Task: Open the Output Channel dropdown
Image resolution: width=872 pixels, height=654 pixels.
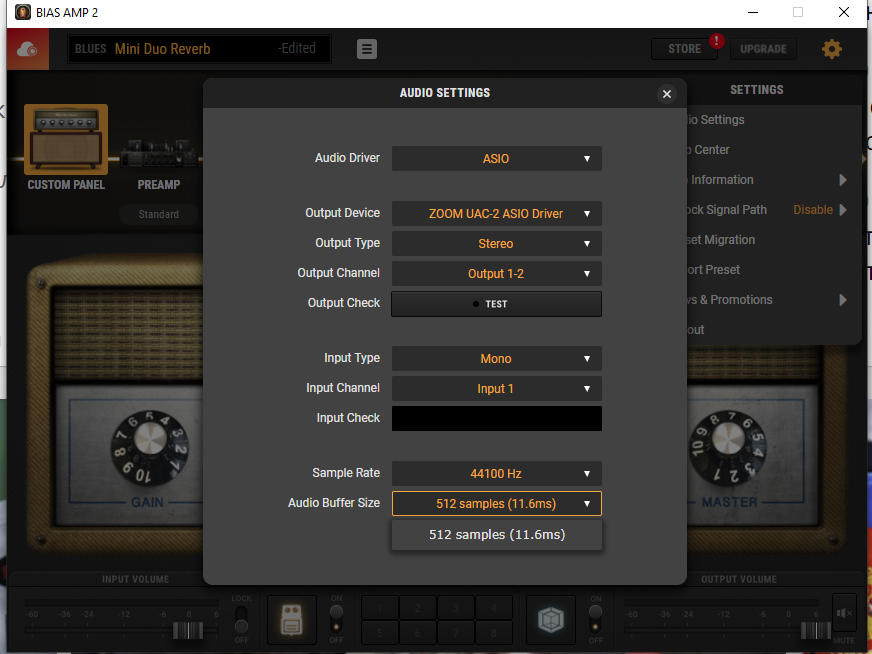Action: tap(497, 274)
